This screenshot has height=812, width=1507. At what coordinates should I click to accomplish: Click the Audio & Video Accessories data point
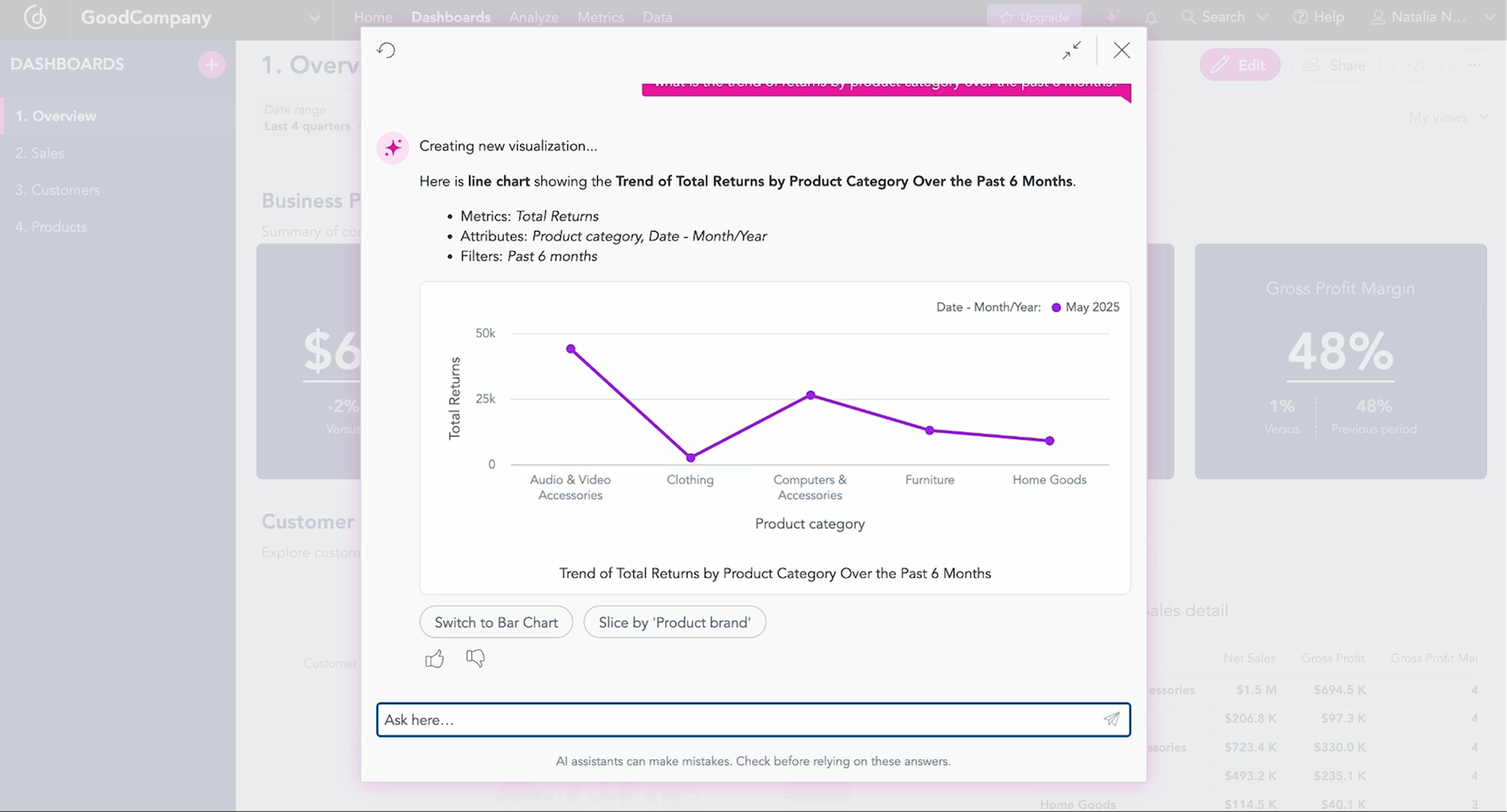point(570,349)
